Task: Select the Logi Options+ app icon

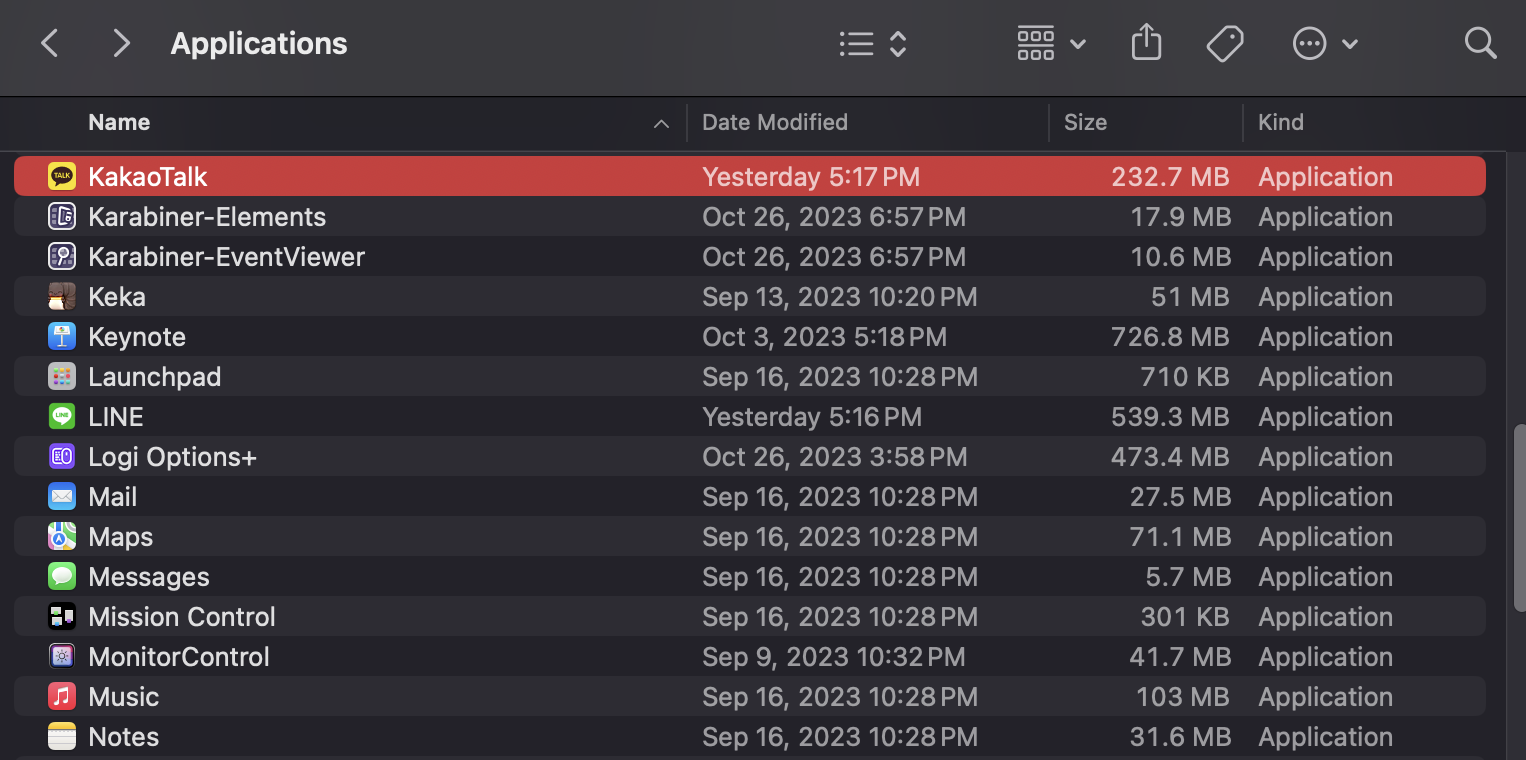Action: (62, 457)
